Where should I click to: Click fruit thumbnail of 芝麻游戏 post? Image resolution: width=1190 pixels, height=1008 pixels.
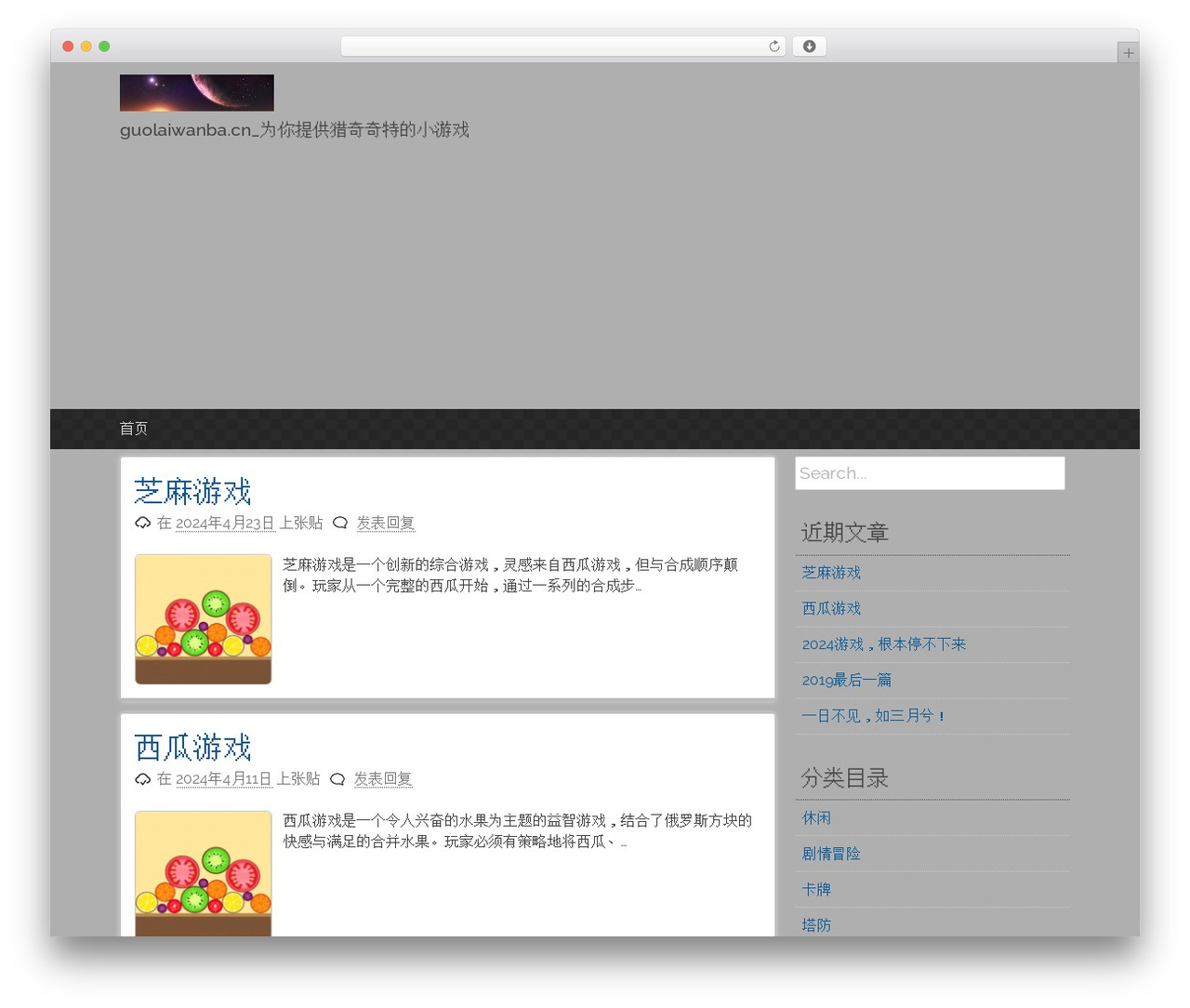click(x=204, y=619)
